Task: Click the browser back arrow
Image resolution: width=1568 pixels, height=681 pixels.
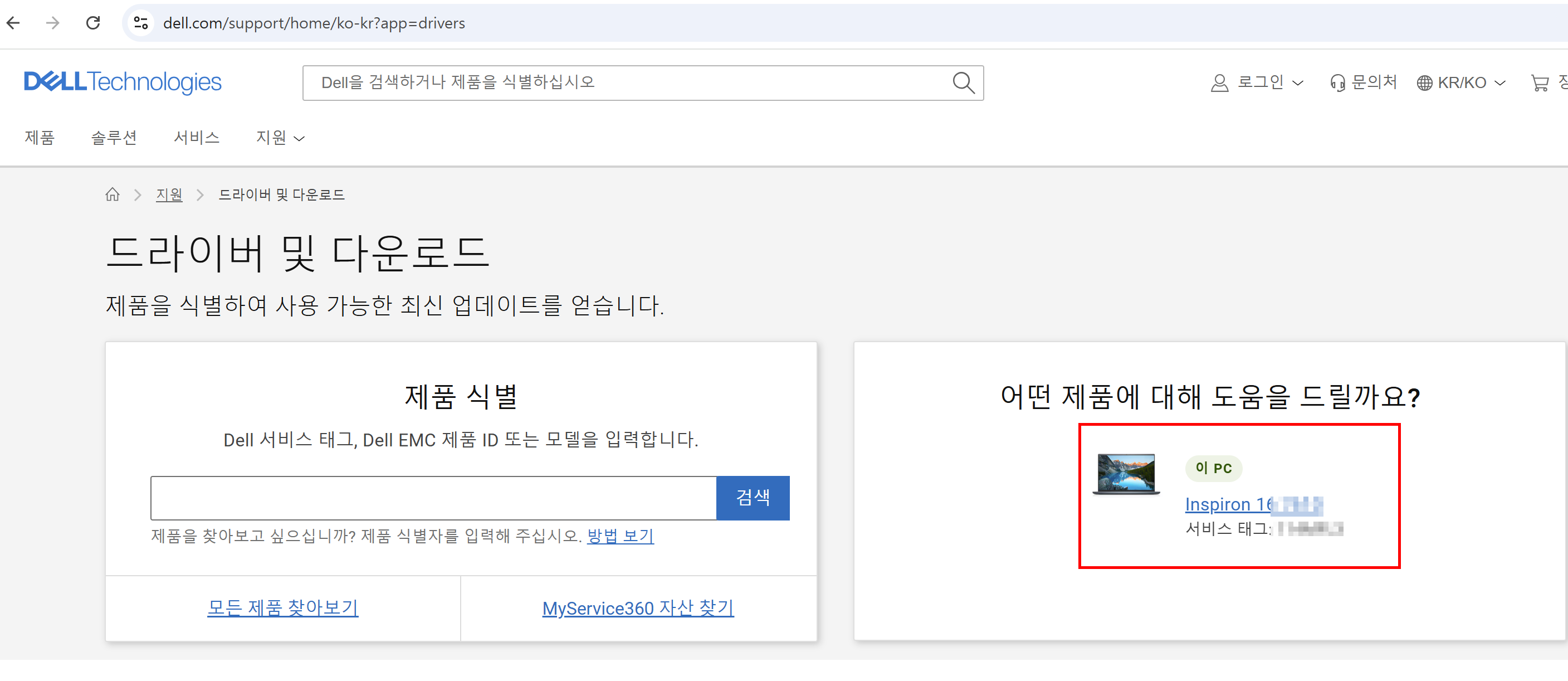Action: click(x=13, y=23)
